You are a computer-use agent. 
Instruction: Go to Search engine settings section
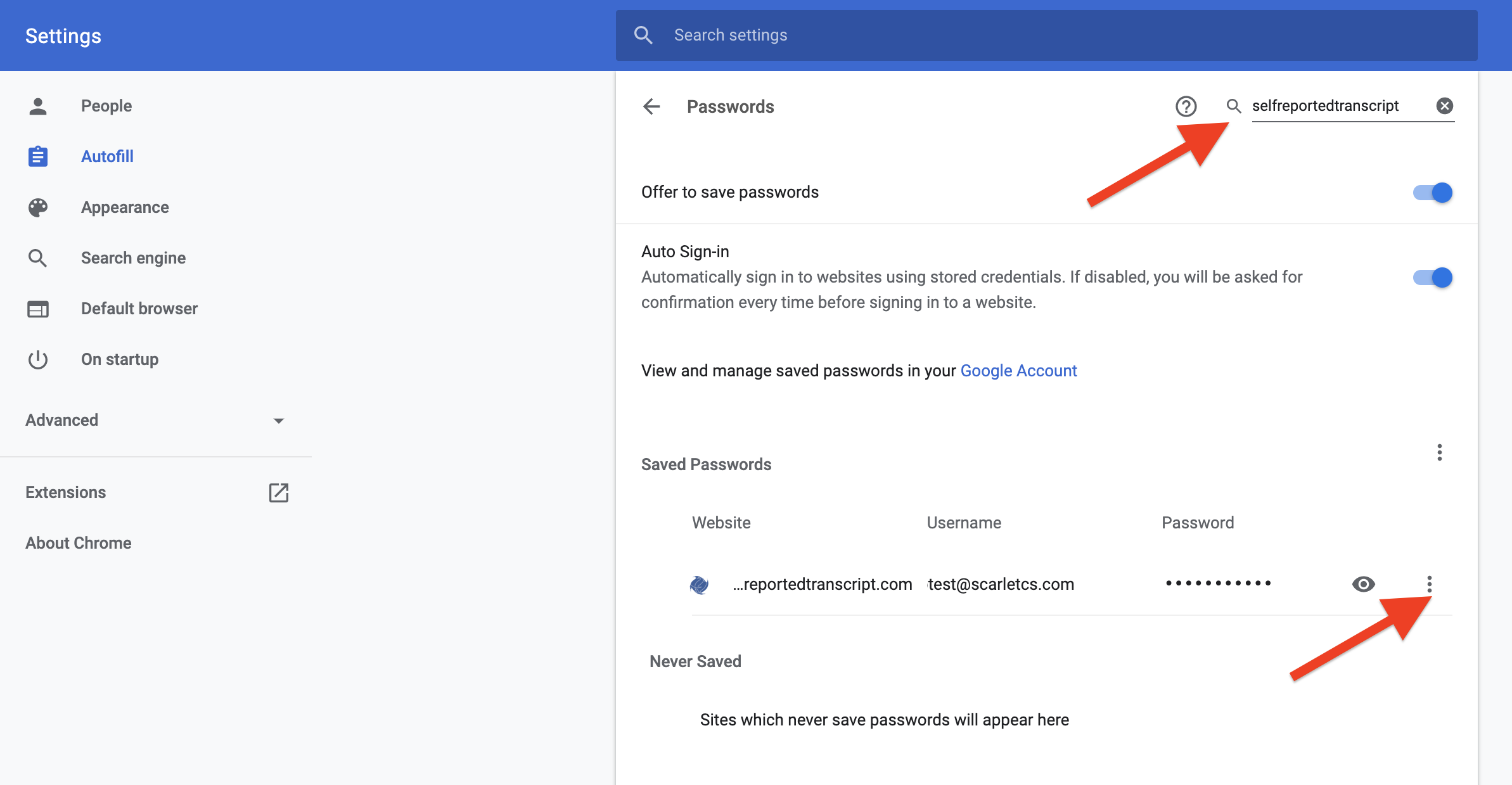[133, 258]
